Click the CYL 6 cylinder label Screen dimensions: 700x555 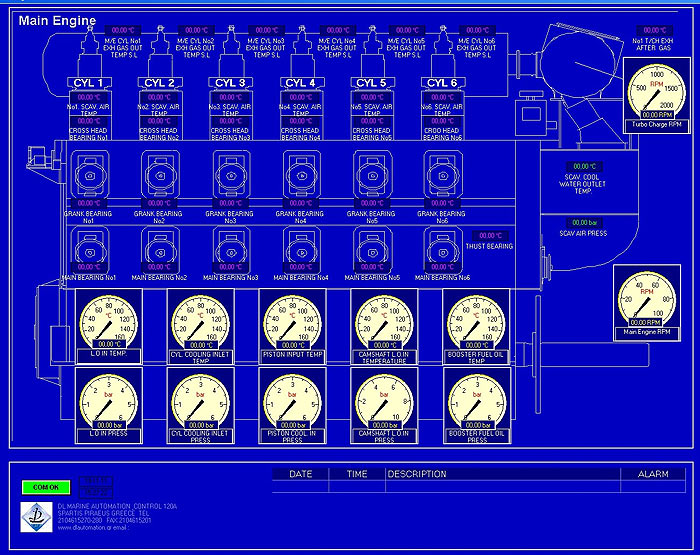click(445, 82)
